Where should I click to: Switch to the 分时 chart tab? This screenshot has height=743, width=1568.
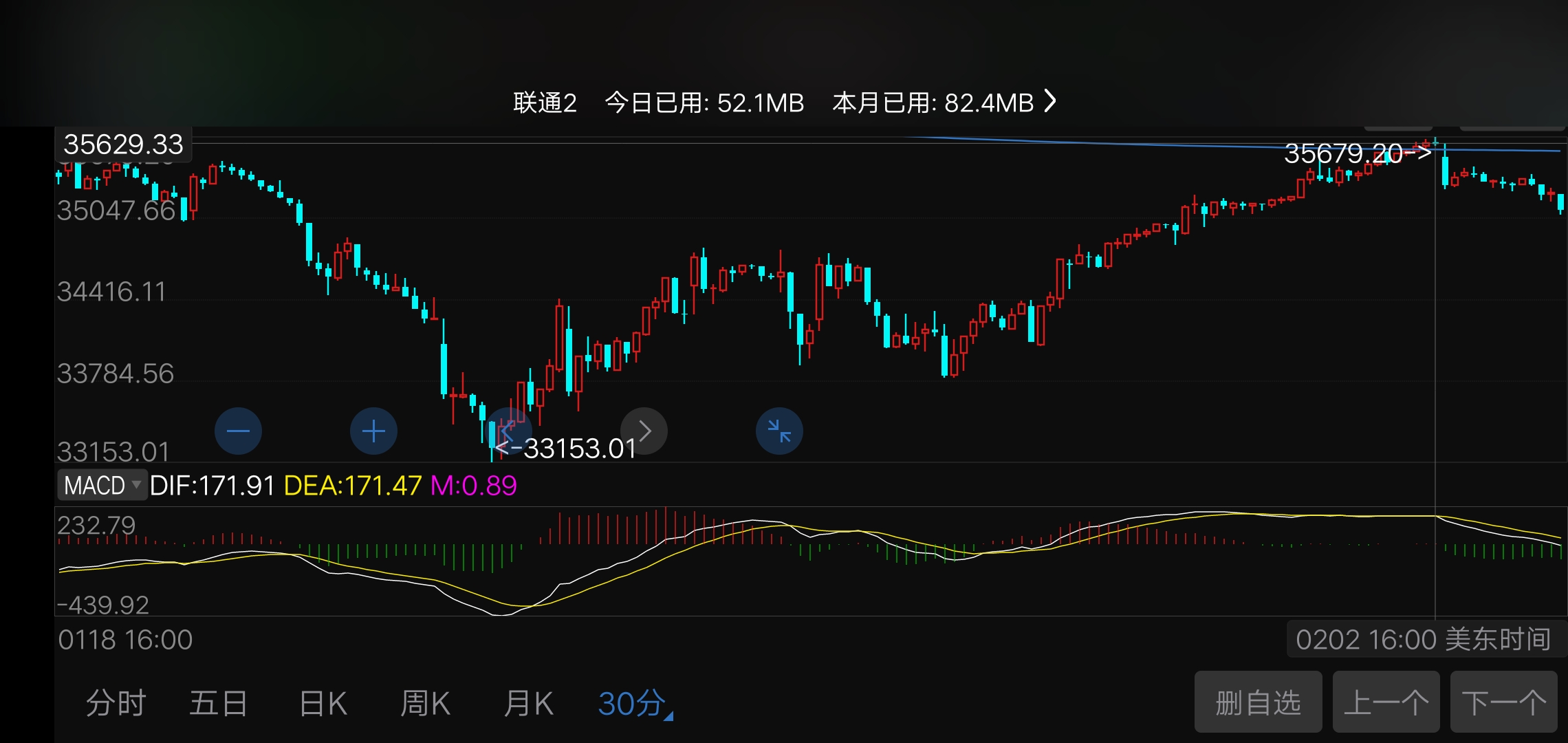pyautogui.click(x=116, y=704)
